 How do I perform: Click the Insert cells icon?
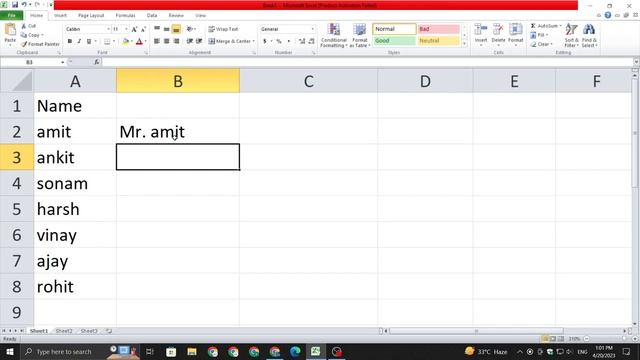pos(481,29)
